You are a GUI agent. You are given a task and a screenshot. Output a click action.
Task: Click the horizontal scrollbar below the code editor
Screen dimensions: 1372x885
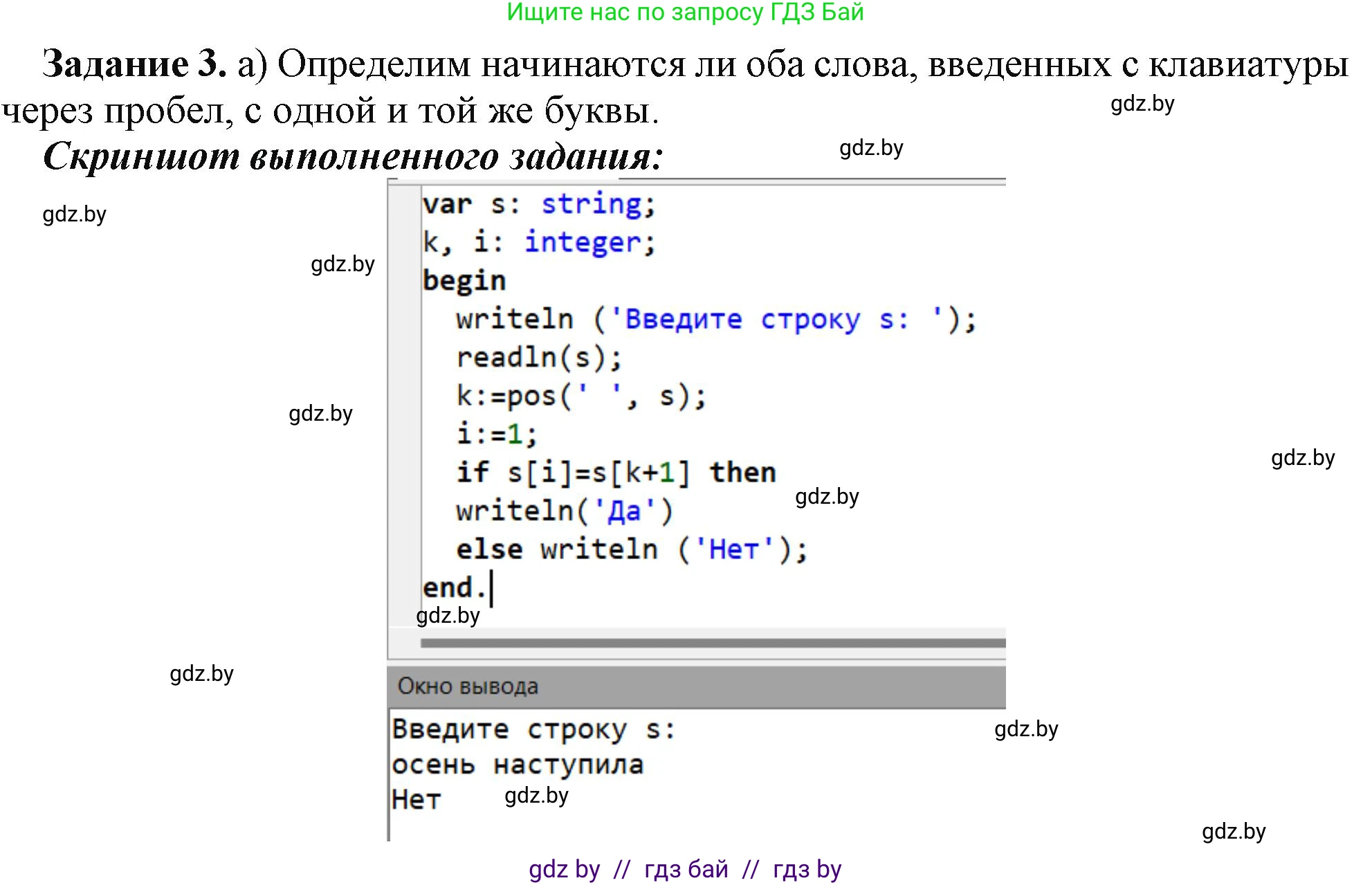(x=713, y=643)
